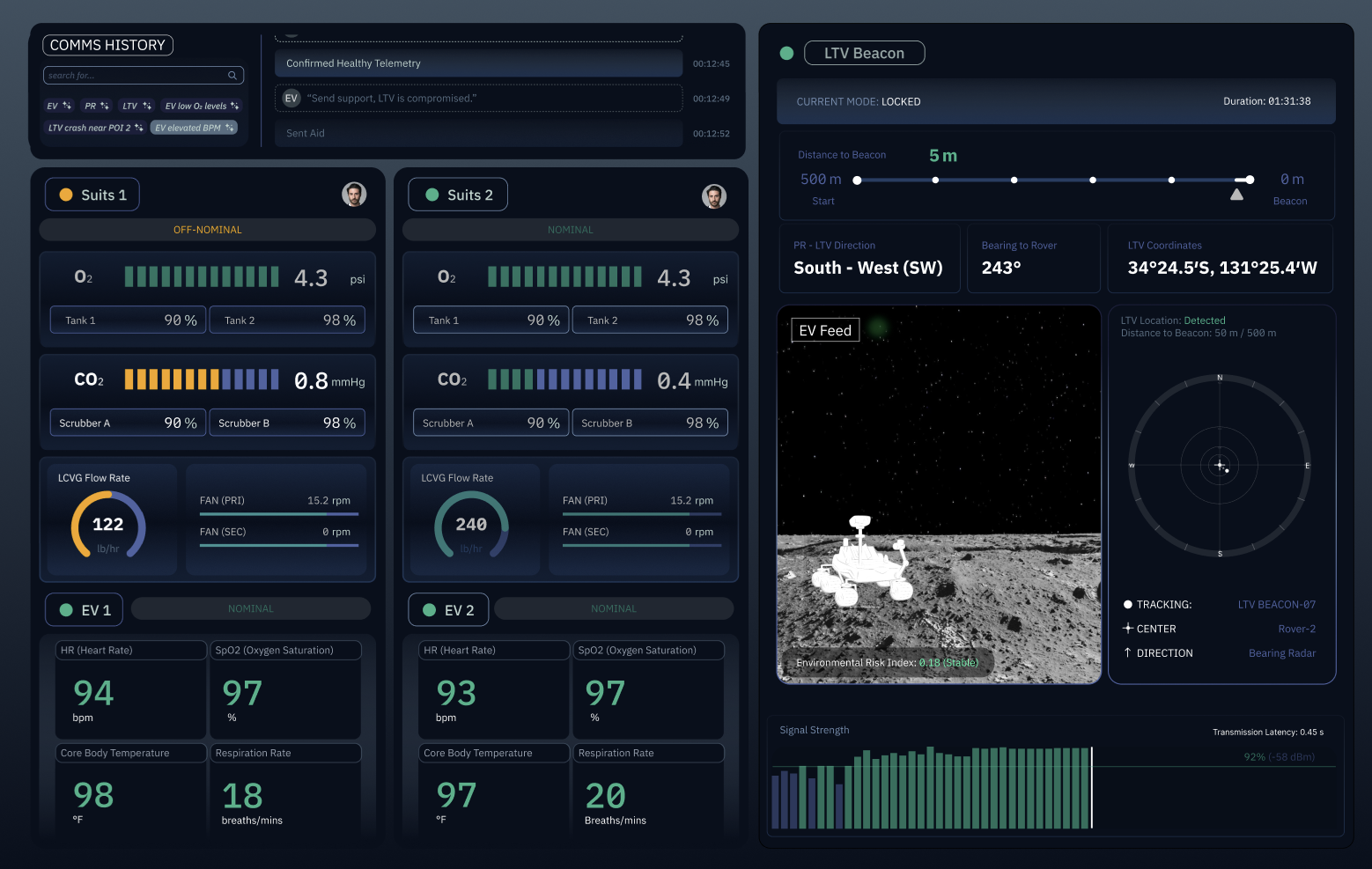Apply the 'LTV crash near POI 2' chip
Viewport: 1372px width, 869px height.
[95, 128]
